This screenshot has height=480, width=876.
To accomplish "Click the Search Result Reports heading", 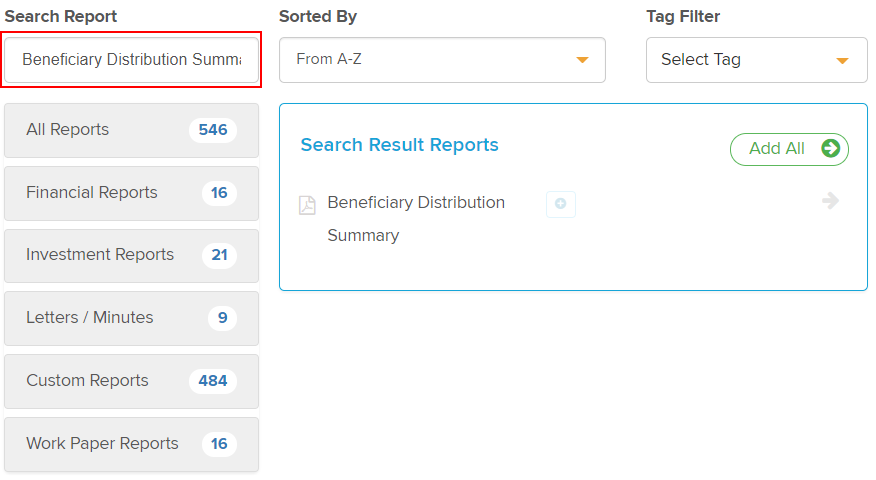I will click(x=399, y=145).
